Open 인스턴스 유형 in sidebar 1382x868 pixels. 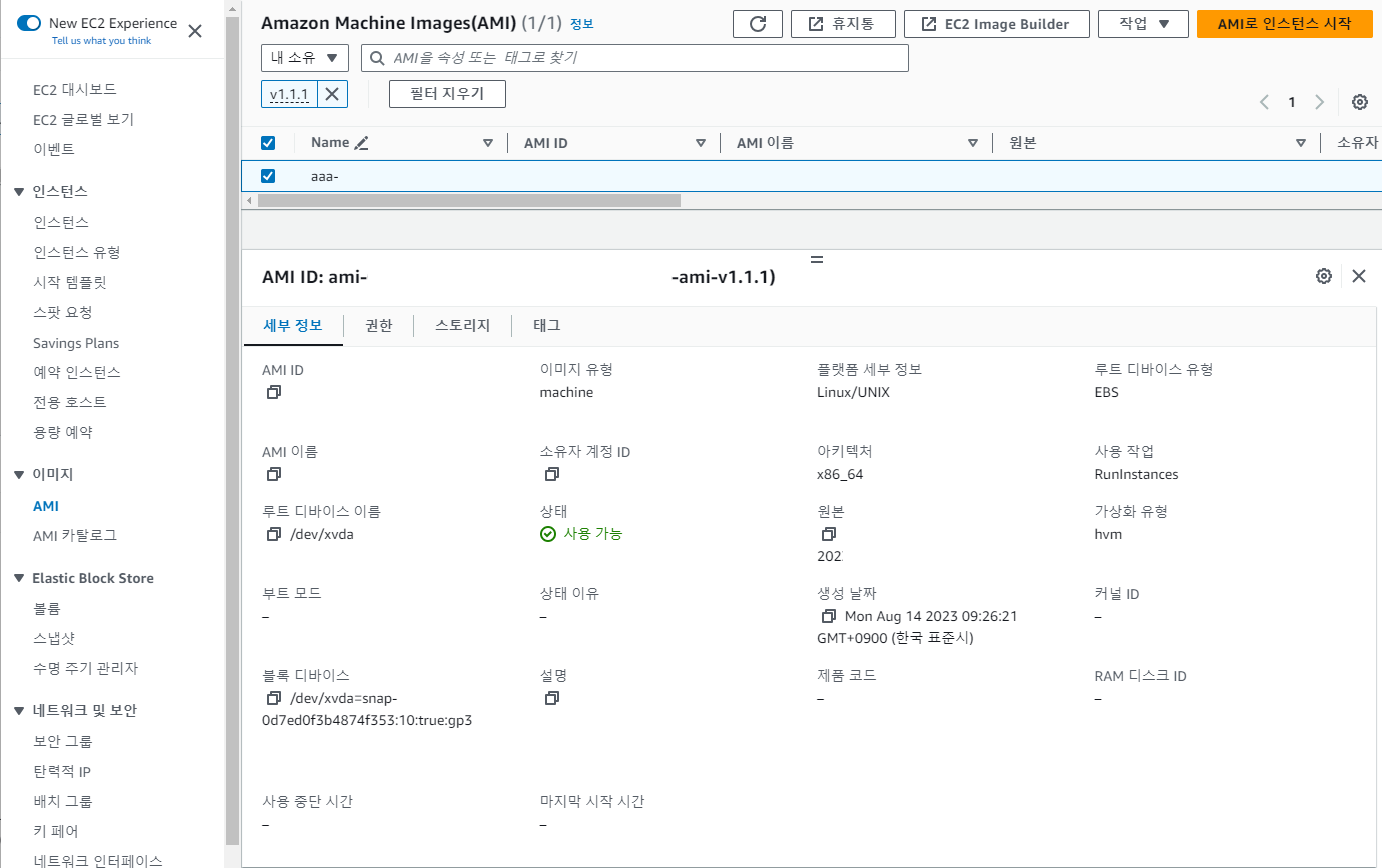(76, 252)
